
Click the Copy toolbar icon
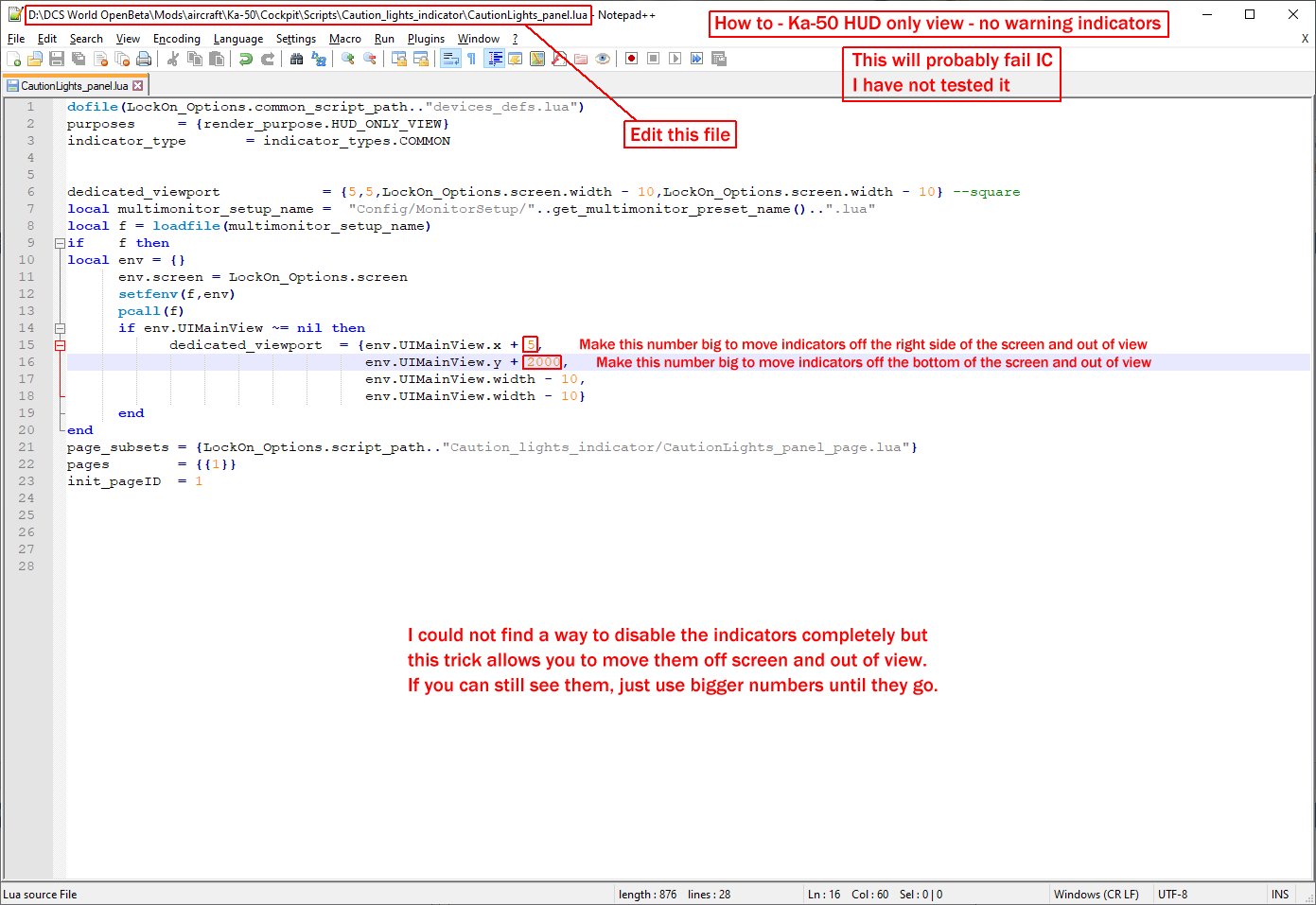click(x=195, y=59)
